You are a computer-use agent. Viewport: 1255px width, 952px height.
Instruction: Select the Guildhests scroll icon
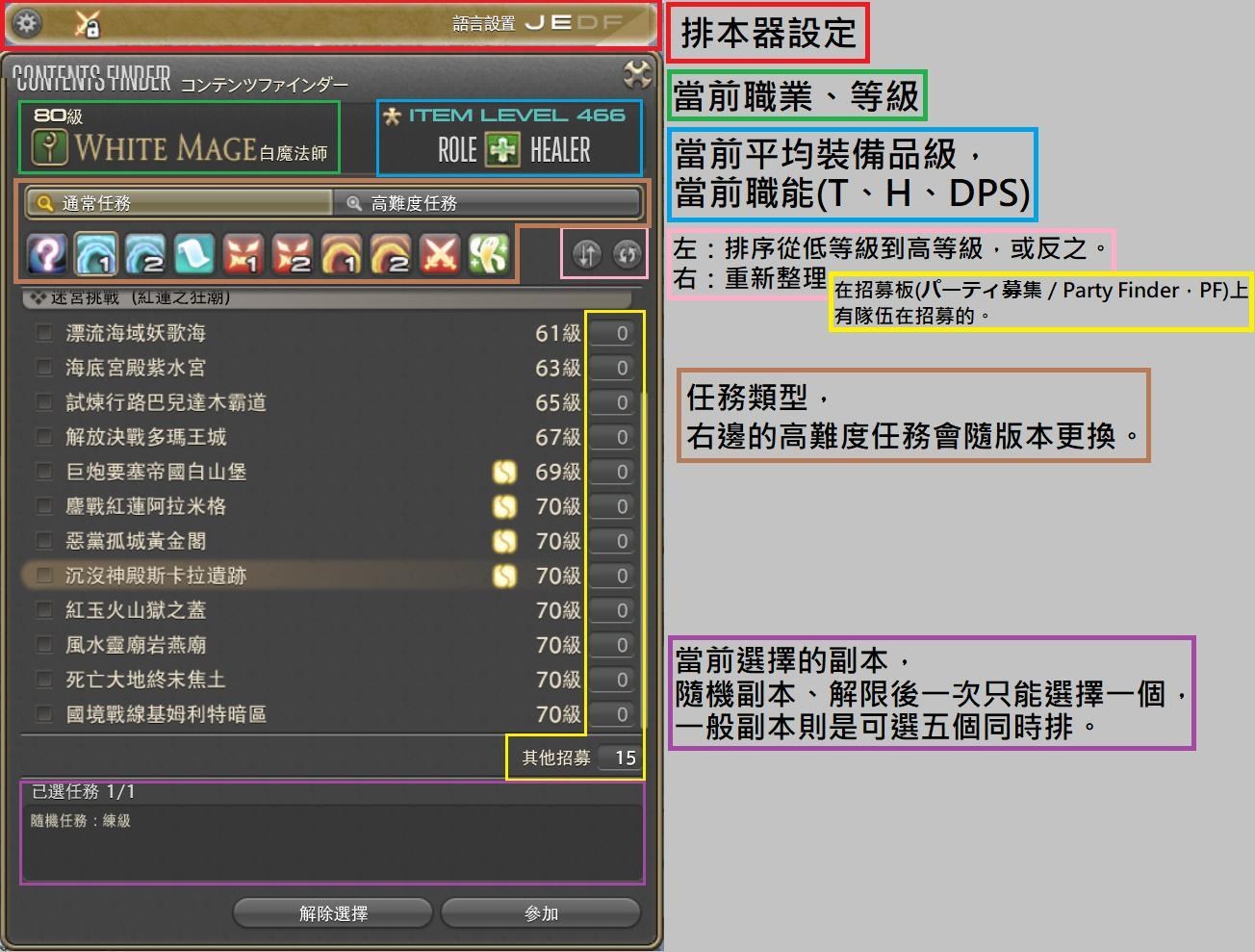[194, 255]
